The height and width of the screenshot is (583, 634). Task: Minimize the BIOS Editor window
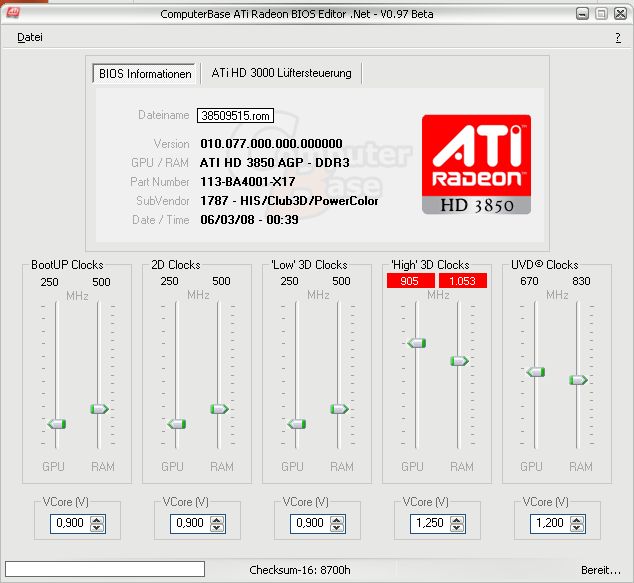[582, 14]
